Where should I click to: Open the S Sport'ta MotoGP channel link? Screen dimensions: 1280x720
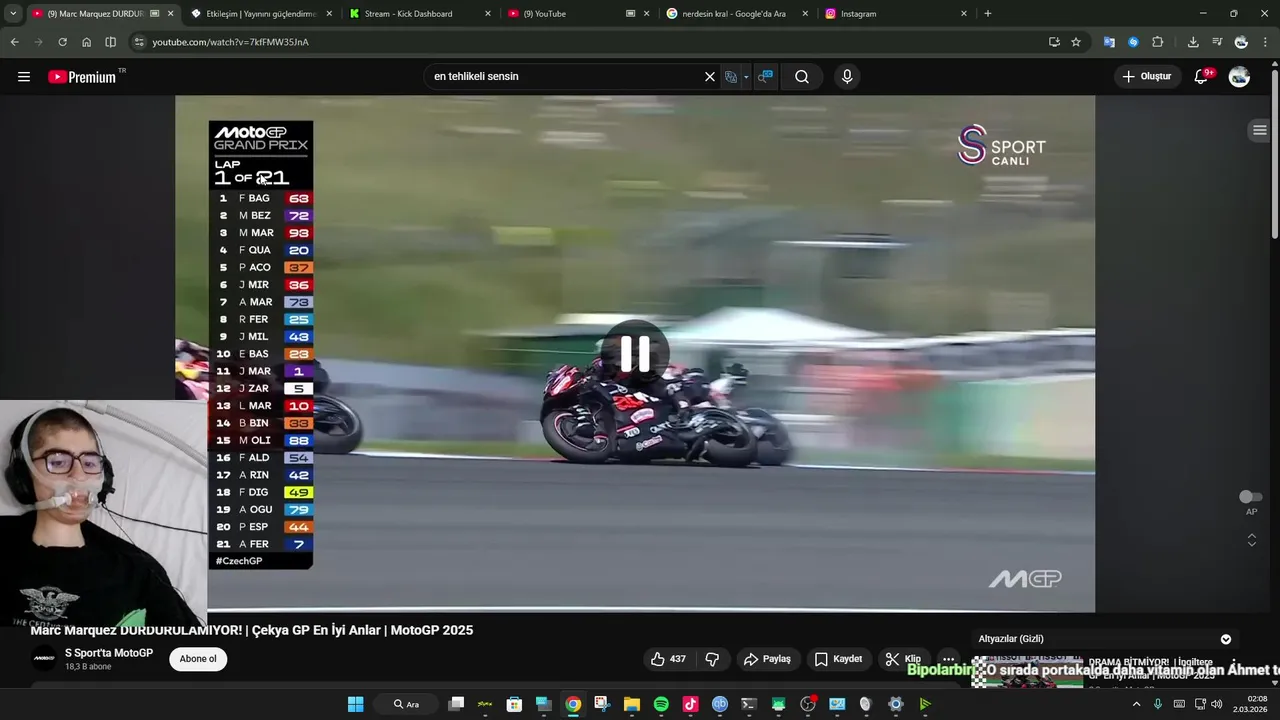(x=109, y=653)
